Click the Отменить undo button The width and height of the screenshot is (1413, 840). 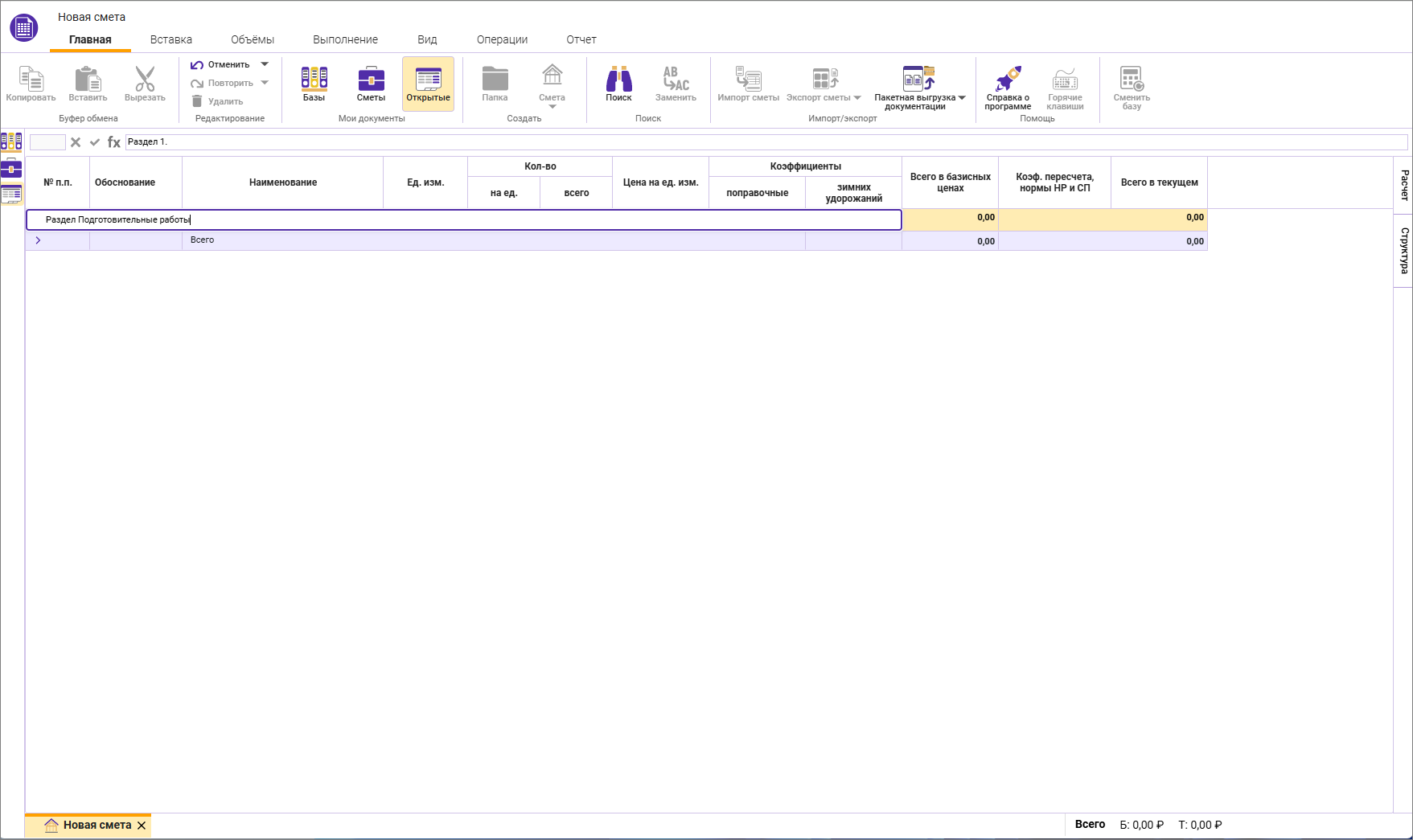pos(220,64)
